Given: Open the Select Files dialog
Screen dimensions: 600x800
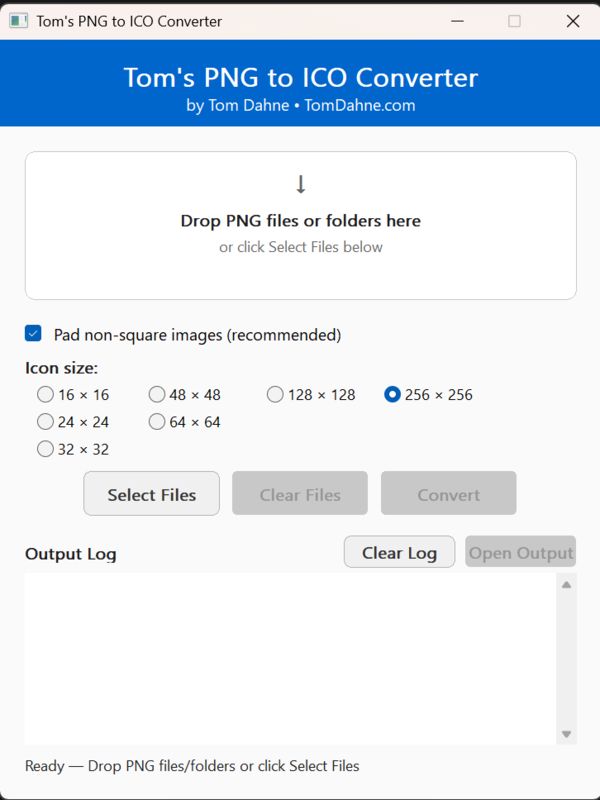Looking at the screenshot, I should click(x=152, y=493).
